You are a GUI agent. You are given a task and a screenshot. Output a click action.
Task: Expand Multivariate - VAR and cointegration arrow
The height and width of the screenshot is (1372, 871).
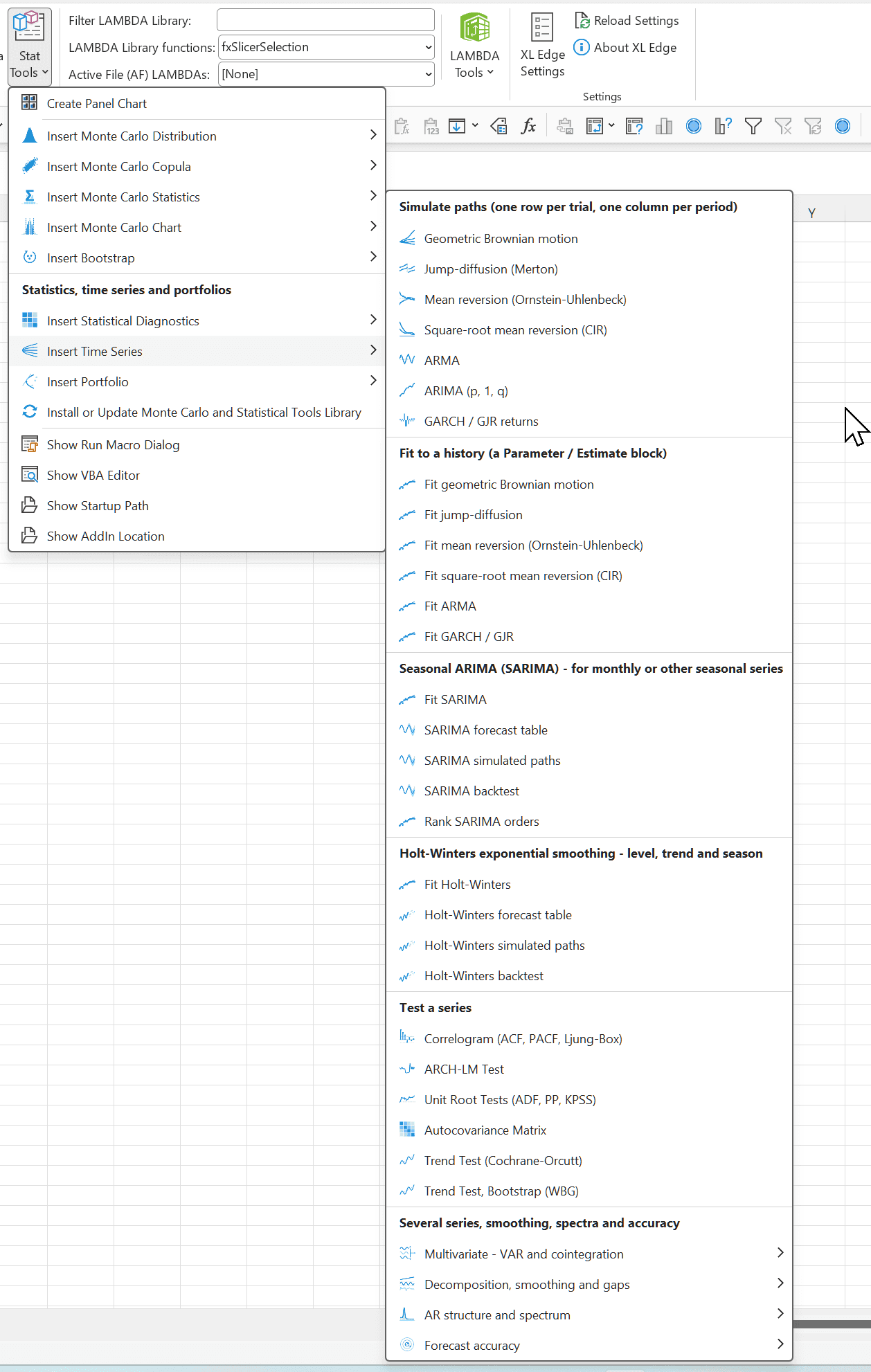tap(780, 1253)
